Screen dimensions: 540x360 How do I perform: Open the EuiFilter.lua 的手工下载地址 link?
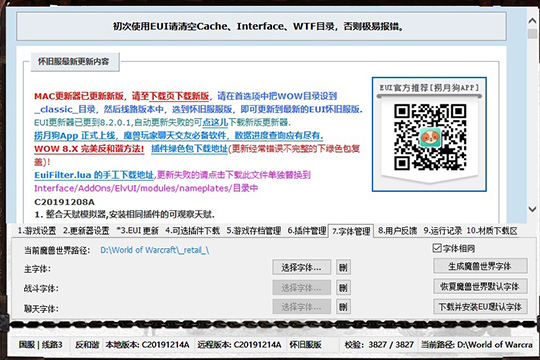[x=94, y=175]
